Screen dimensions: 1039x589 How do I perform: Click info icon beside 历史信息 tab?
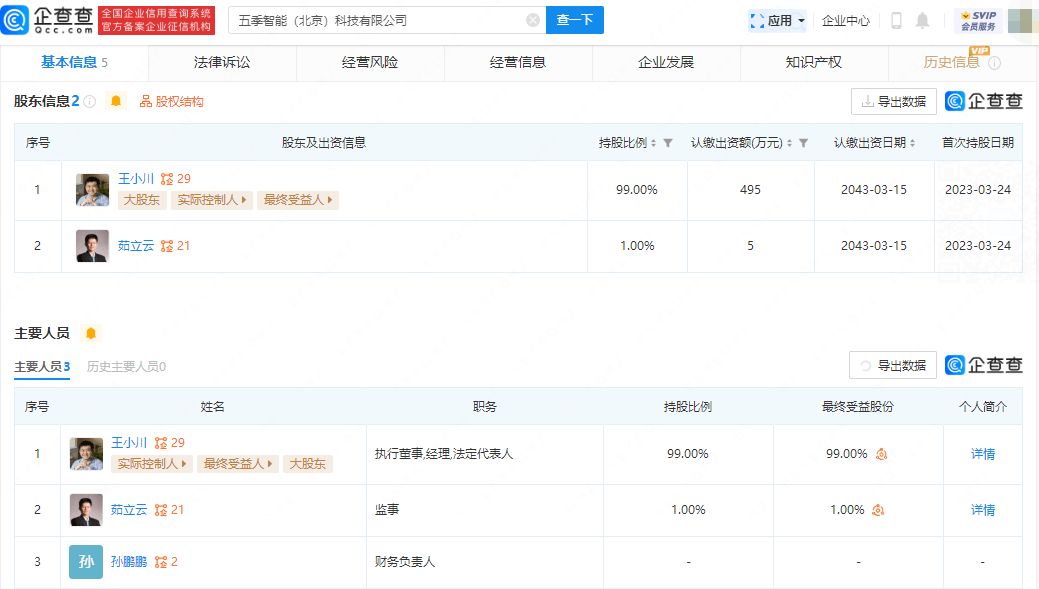point(995,63)
